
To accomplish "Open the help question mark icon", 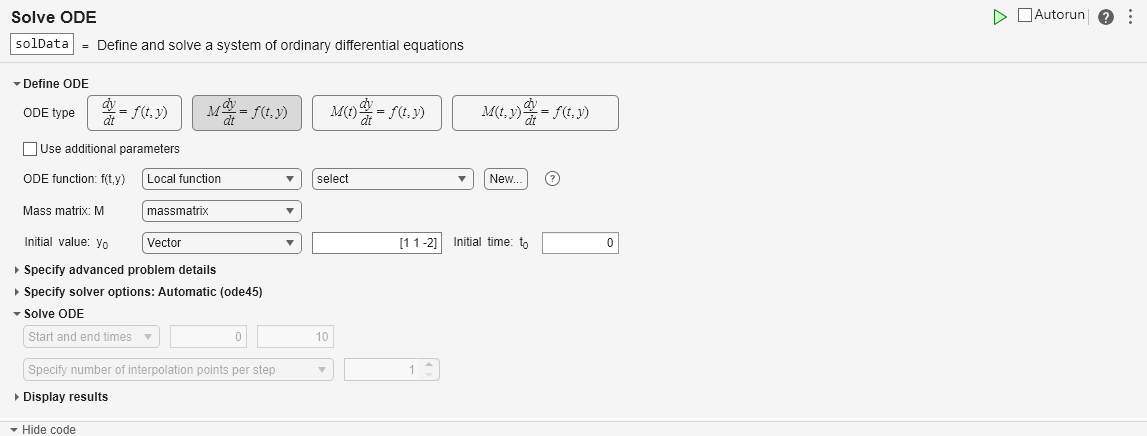I will tap(1105, 17).
